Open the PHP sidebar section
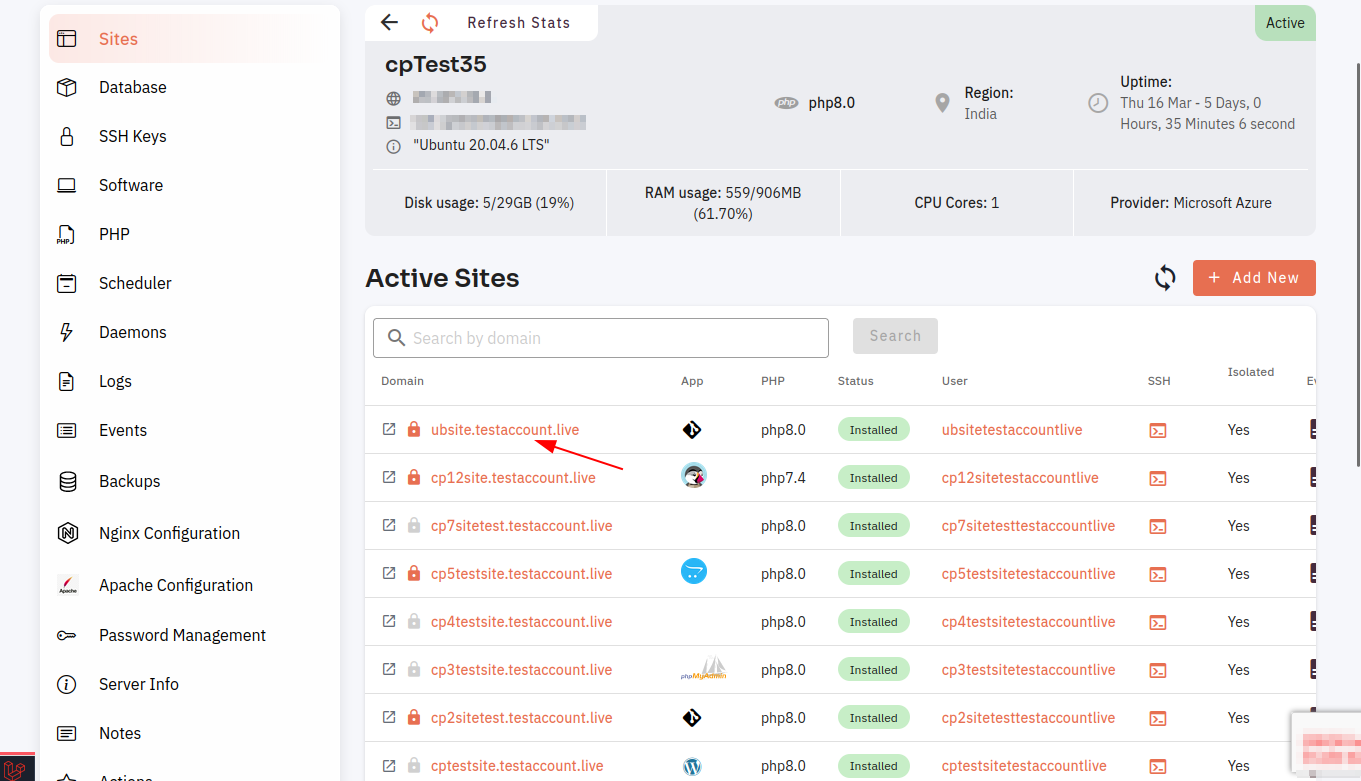The width and height of the screenshot is (1361, 781). tap(114, 234)
